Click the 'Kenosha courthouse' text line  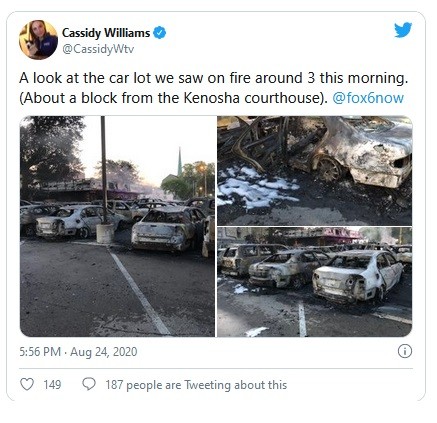(174, 98)
